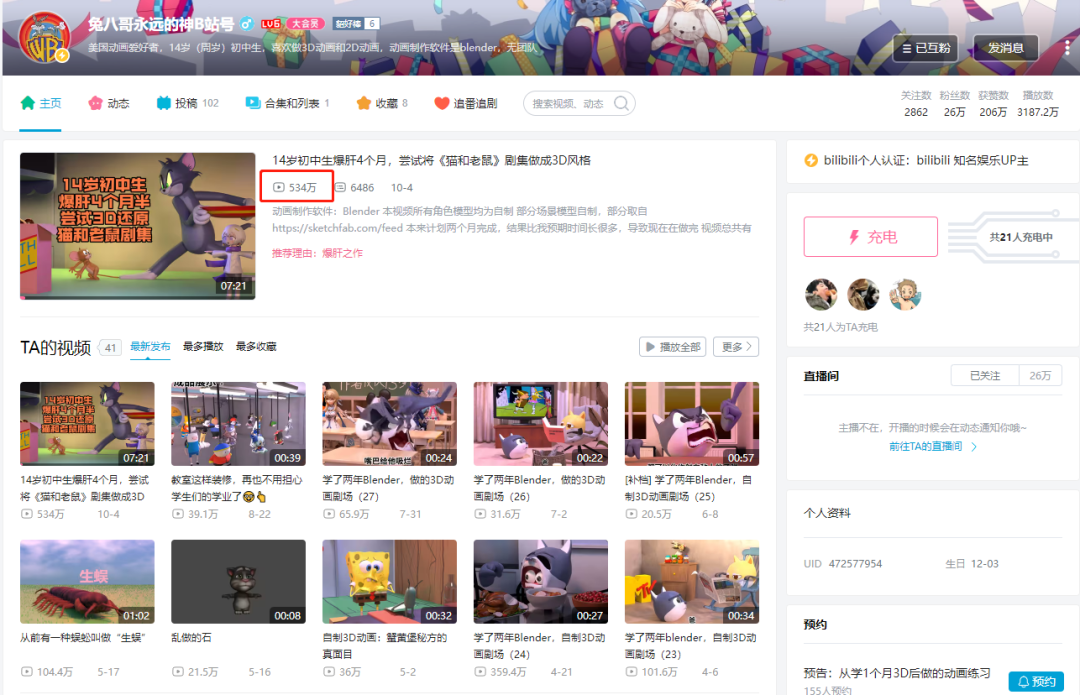Open the 动画剧场 (23) video thumbnail

pos(692,582)
